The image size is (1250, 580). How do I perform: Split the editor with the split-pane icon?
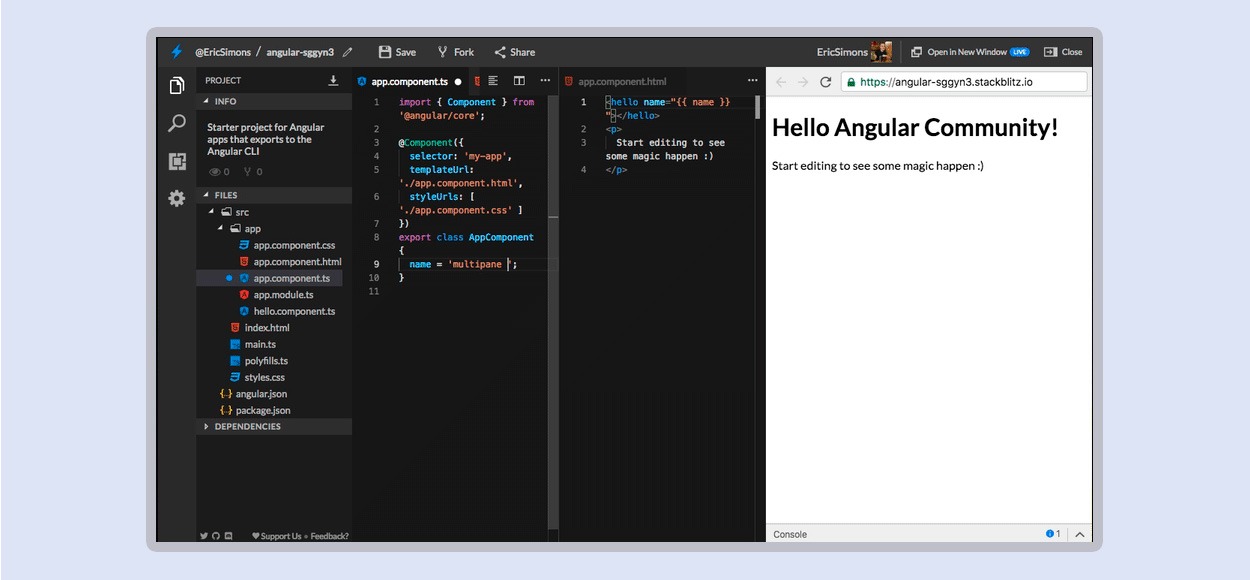click(519, 81)
